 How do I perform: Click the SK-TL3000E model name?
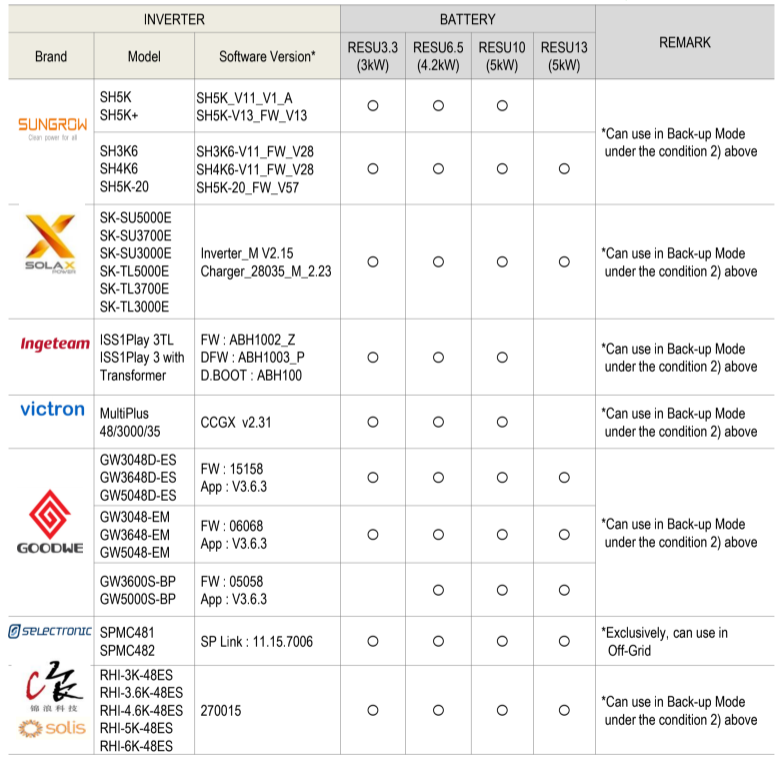tap(135, 306)
